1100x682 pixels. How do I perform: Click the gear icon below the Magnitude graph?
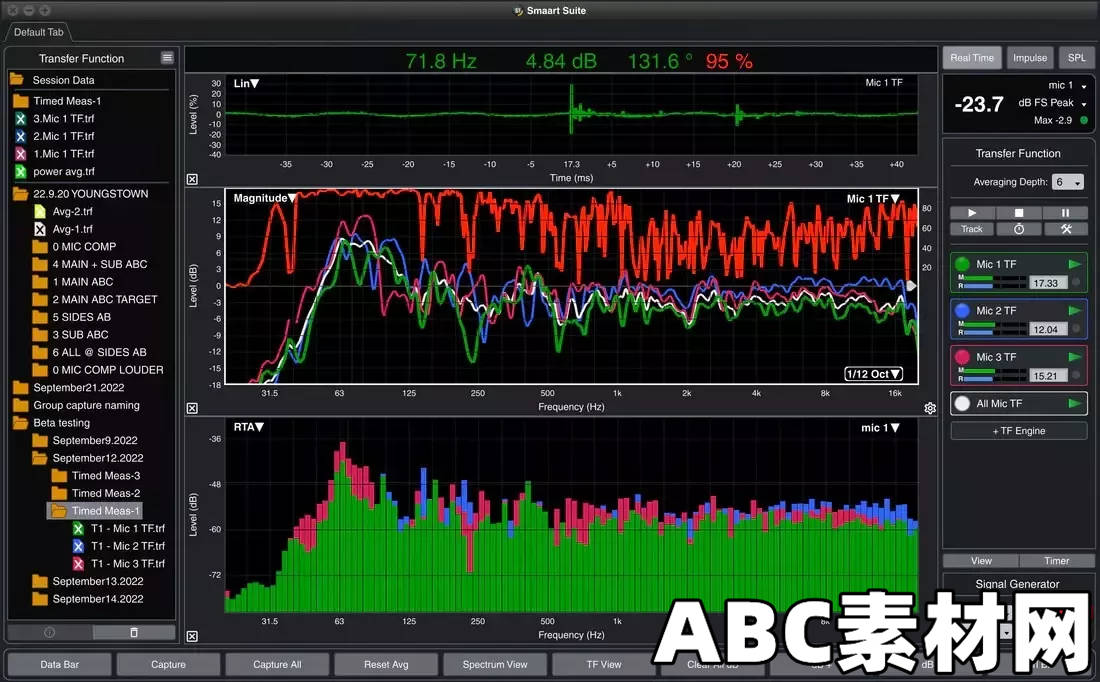pyautogui.click(x=930, y=407)
